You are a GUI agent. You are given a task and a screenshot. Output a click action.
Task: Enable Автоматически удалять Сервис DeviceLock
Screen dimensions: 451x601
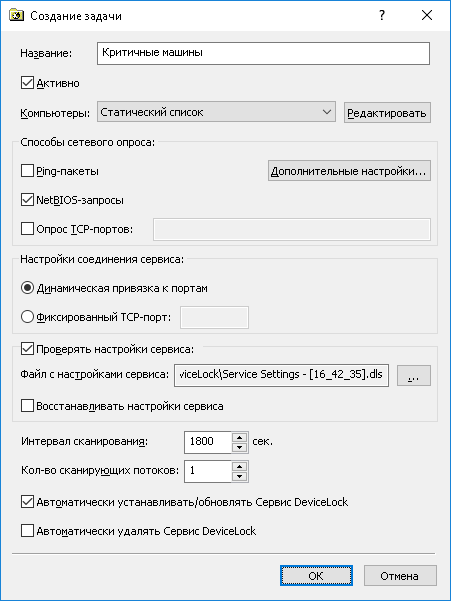pyautogui.click(x=27, y=531)
